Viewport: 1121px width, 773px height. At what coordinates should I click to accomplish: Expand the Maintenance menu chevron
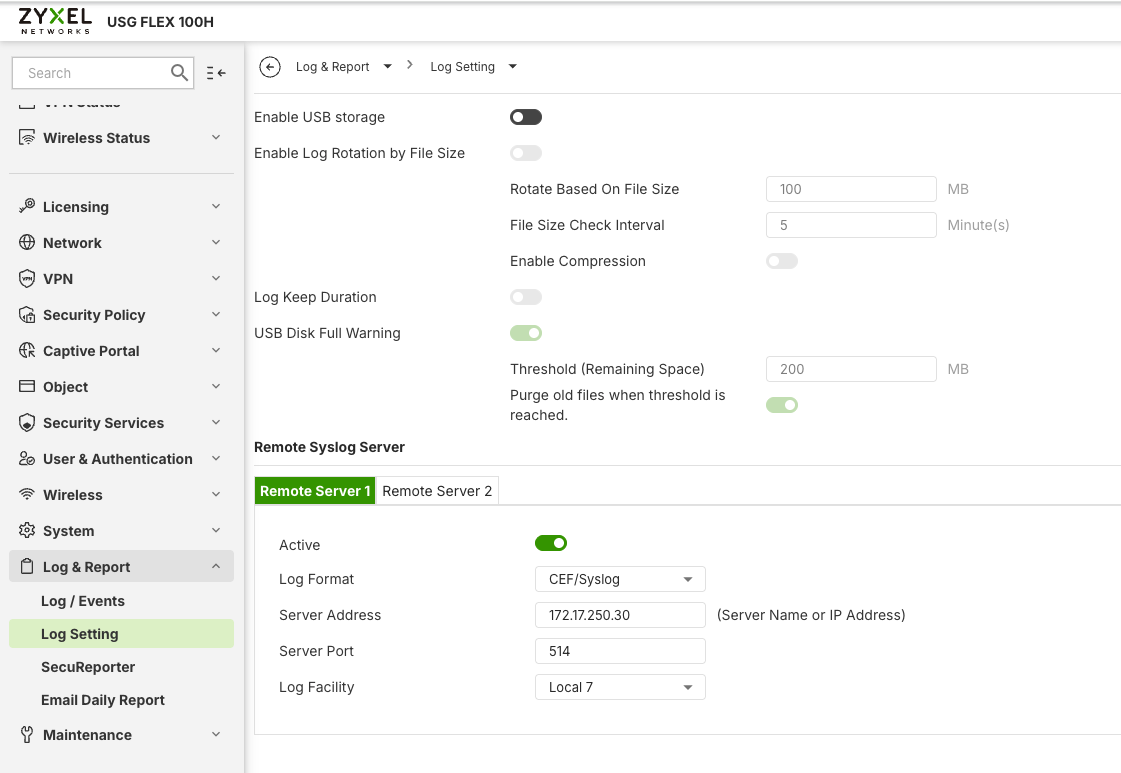click(x=216, y=734)
